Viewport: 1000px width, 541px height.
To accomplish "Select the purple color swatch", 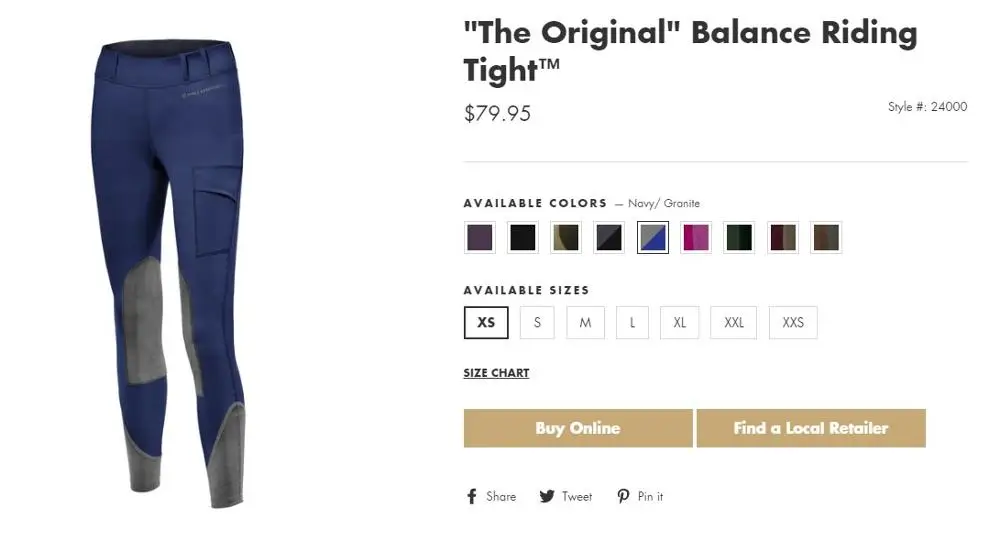I will tap(480, 238).
